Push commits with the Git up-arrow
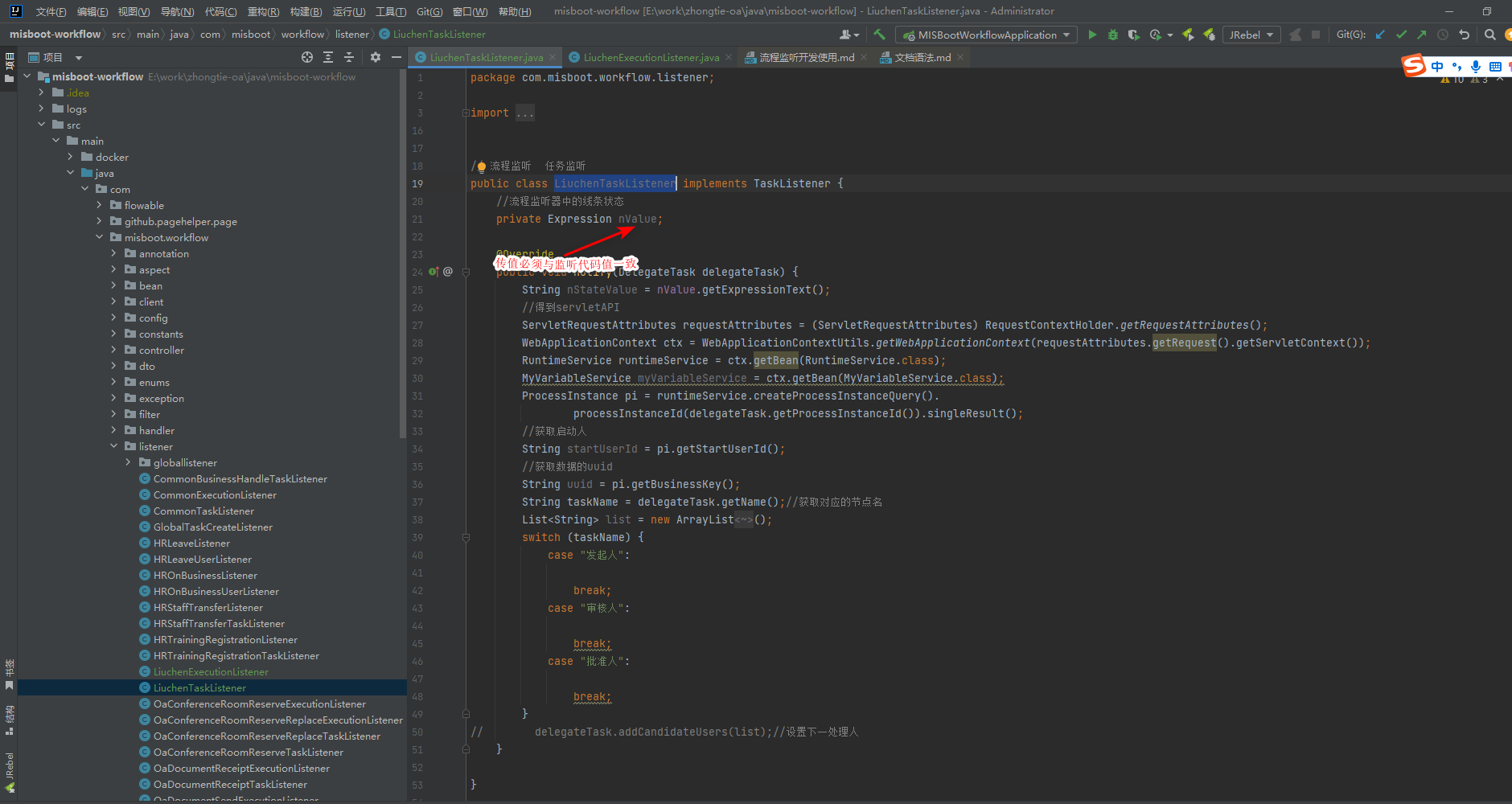The width and height of the screenshot is (1512, 804). (x=1422, y=35)
